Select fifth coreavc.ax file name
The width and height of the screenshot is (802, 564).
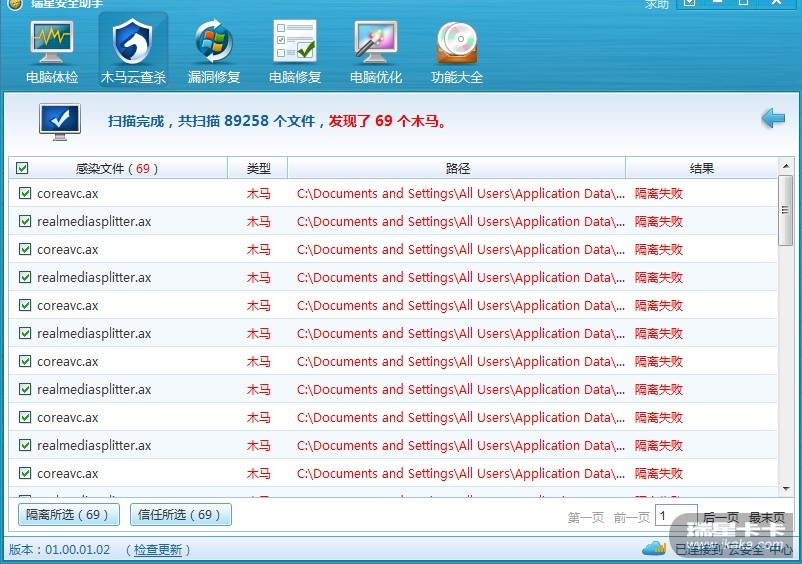[68, 417]
